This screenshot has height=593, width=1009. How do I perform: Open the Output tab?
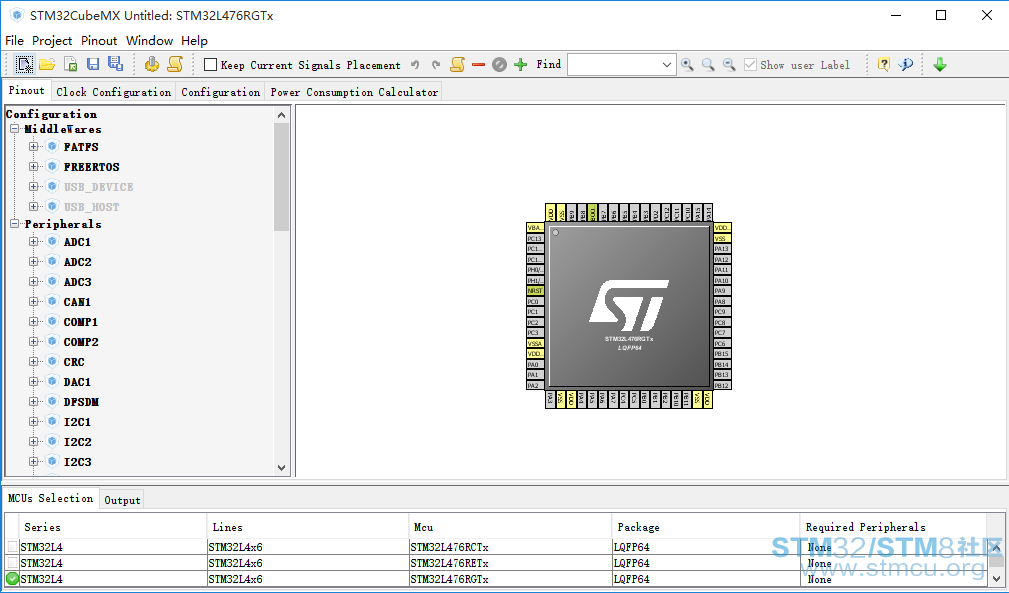click(x=122, y=500)
